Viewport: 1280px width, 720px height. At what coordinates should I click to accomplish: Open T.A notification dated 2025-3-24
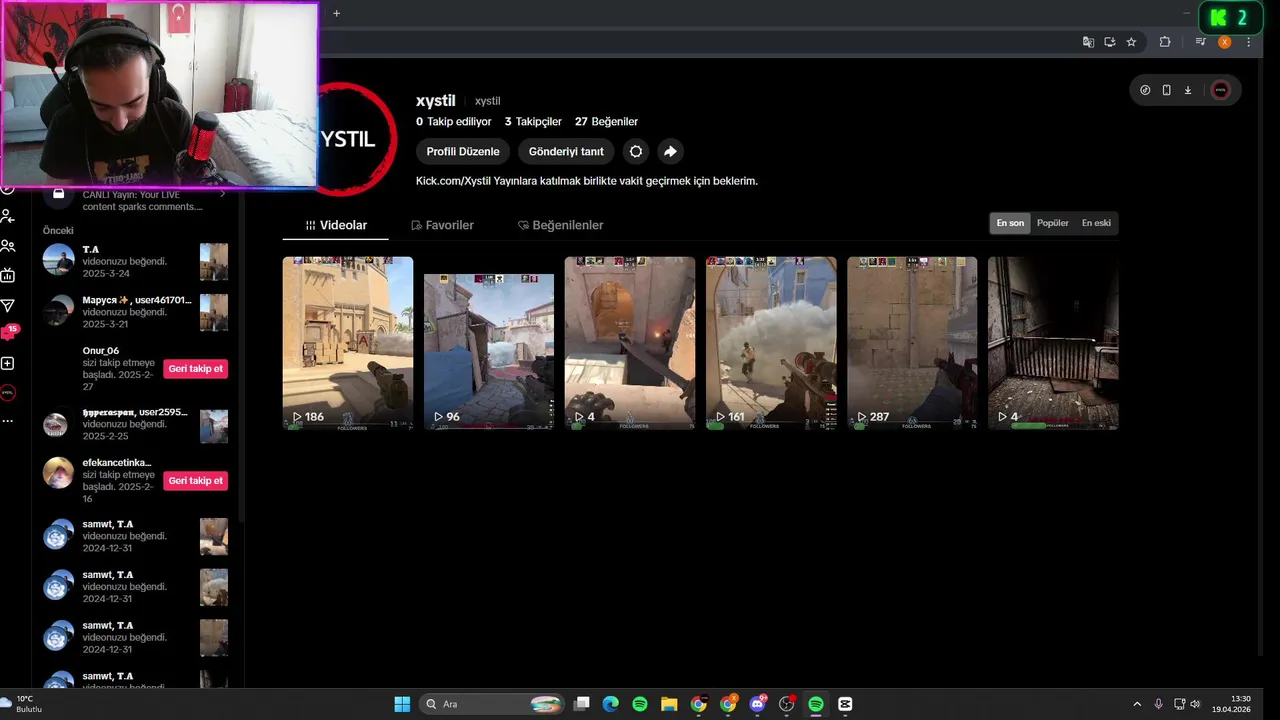click(135, 261)
